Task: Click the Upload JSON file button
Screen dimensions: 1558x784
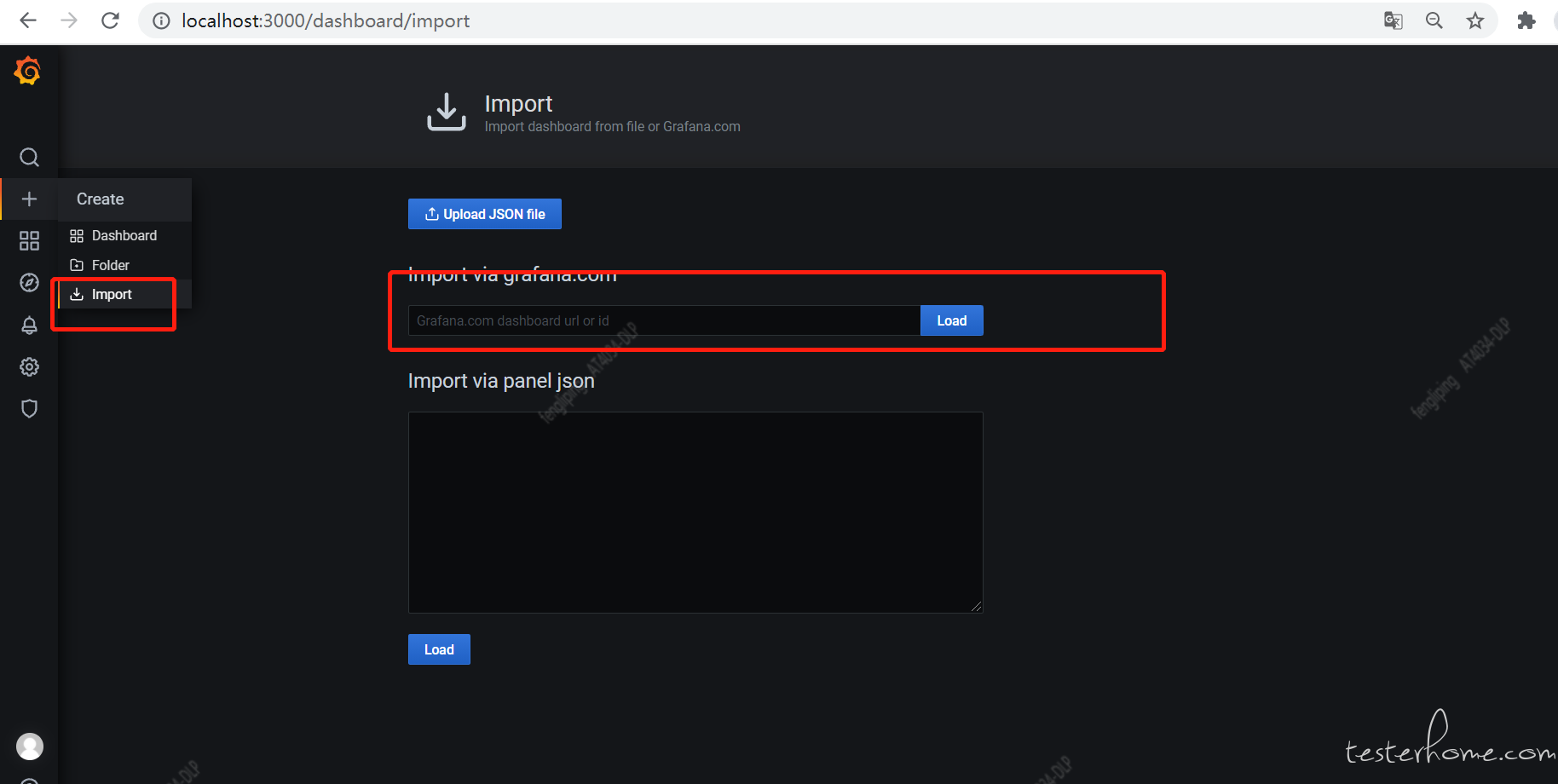Action: point(485,214)
